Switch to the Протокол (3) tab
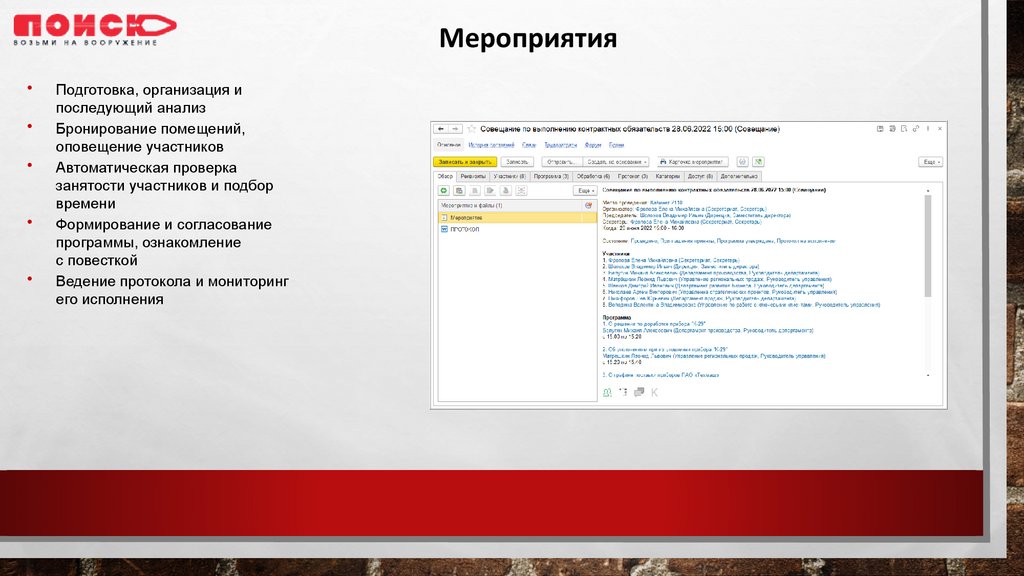This screenshot has width=1024, height=576. [x=632, y=176]
